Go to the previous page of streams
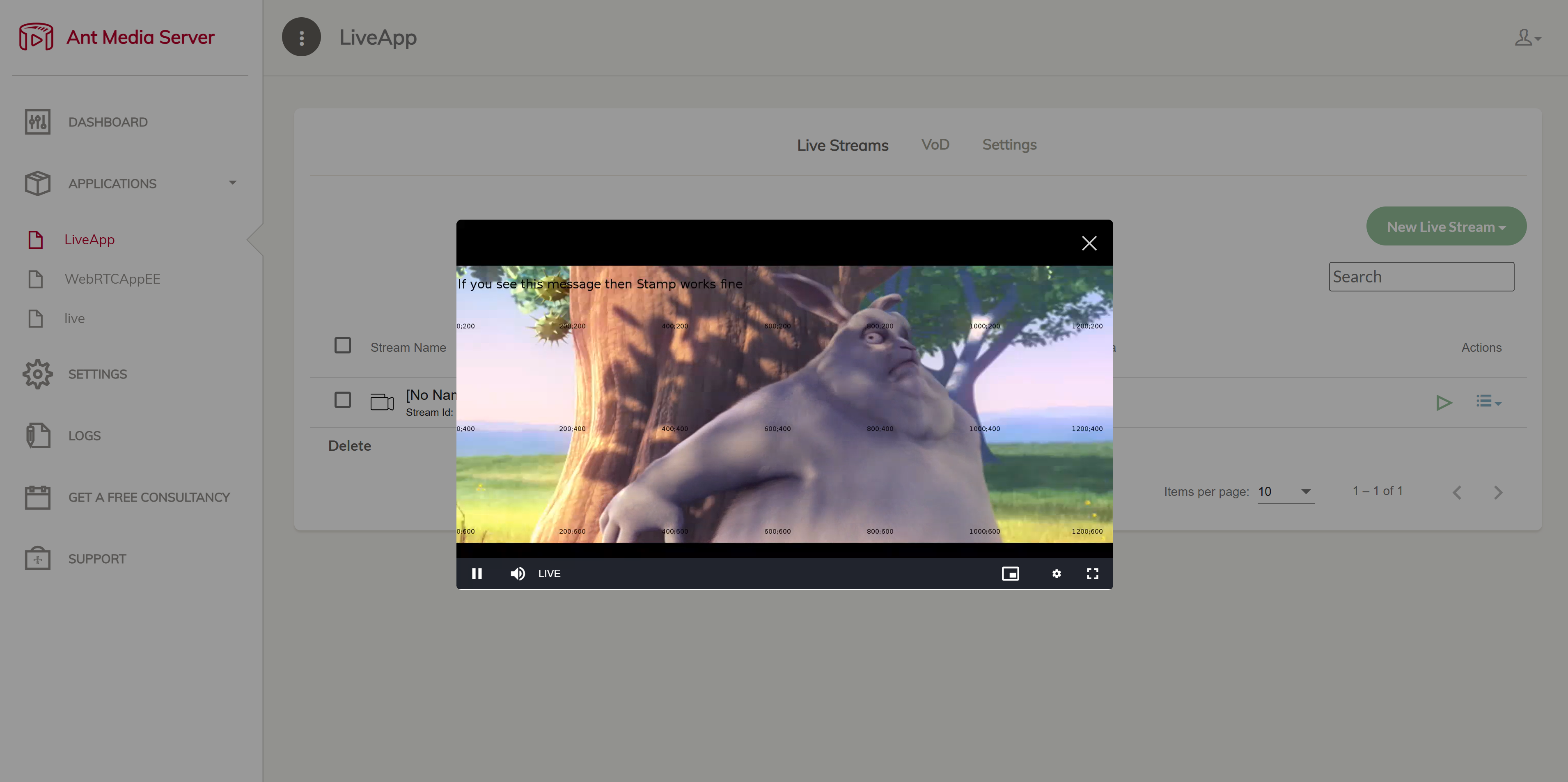 click(1457, 492)
